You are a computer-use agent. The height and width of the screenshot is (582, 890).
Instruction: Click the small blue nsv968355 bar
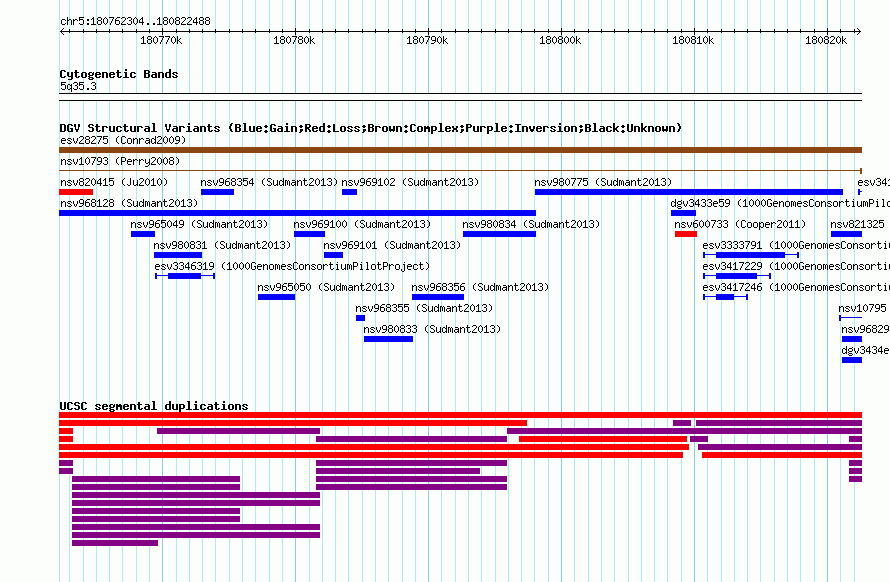point(360,318)
